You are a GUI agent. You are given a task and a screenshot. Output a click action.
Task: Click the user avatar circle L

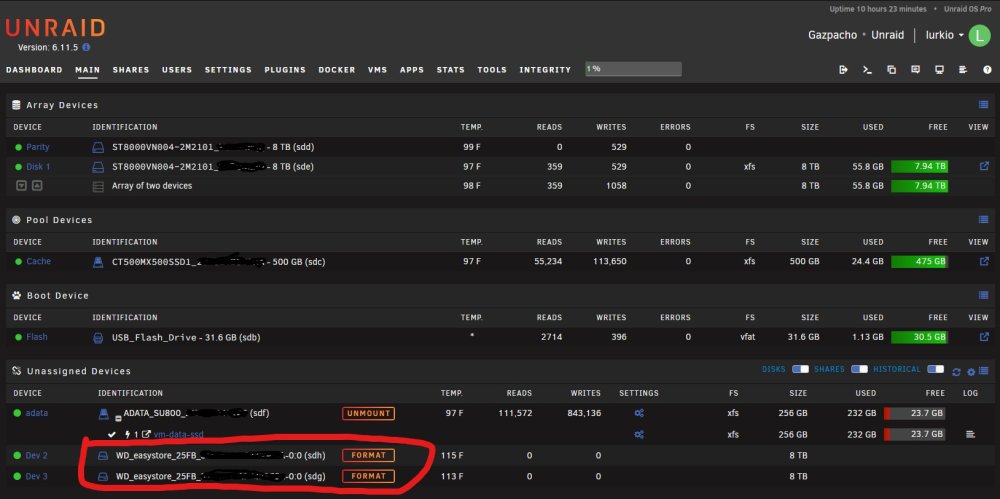(x=980, y=35)
